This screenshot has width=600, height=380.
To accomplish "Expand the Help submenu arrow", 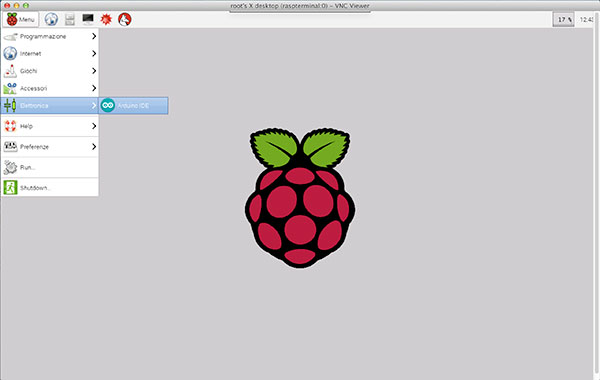I will click(x=94, y=126).
